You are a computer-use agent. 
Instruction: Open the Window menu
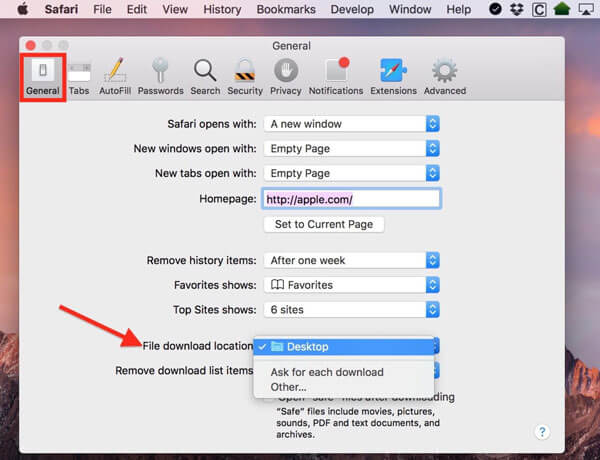[410, 9]
